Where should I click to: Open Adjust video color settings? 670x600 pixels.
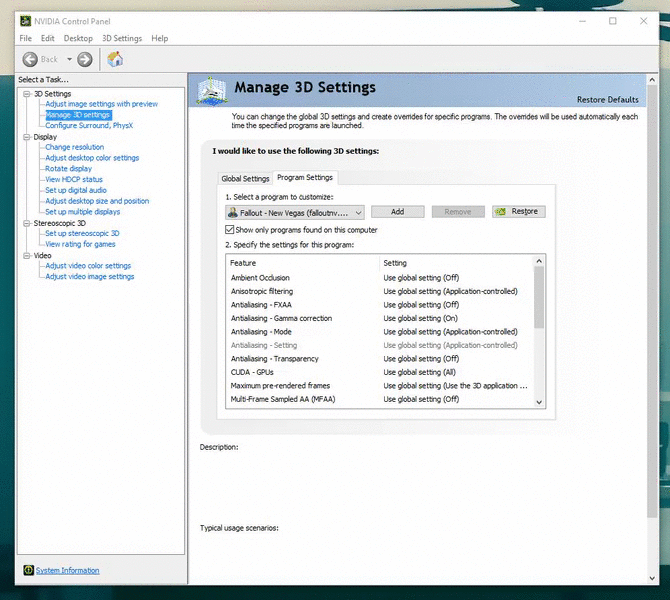point(88,266)
